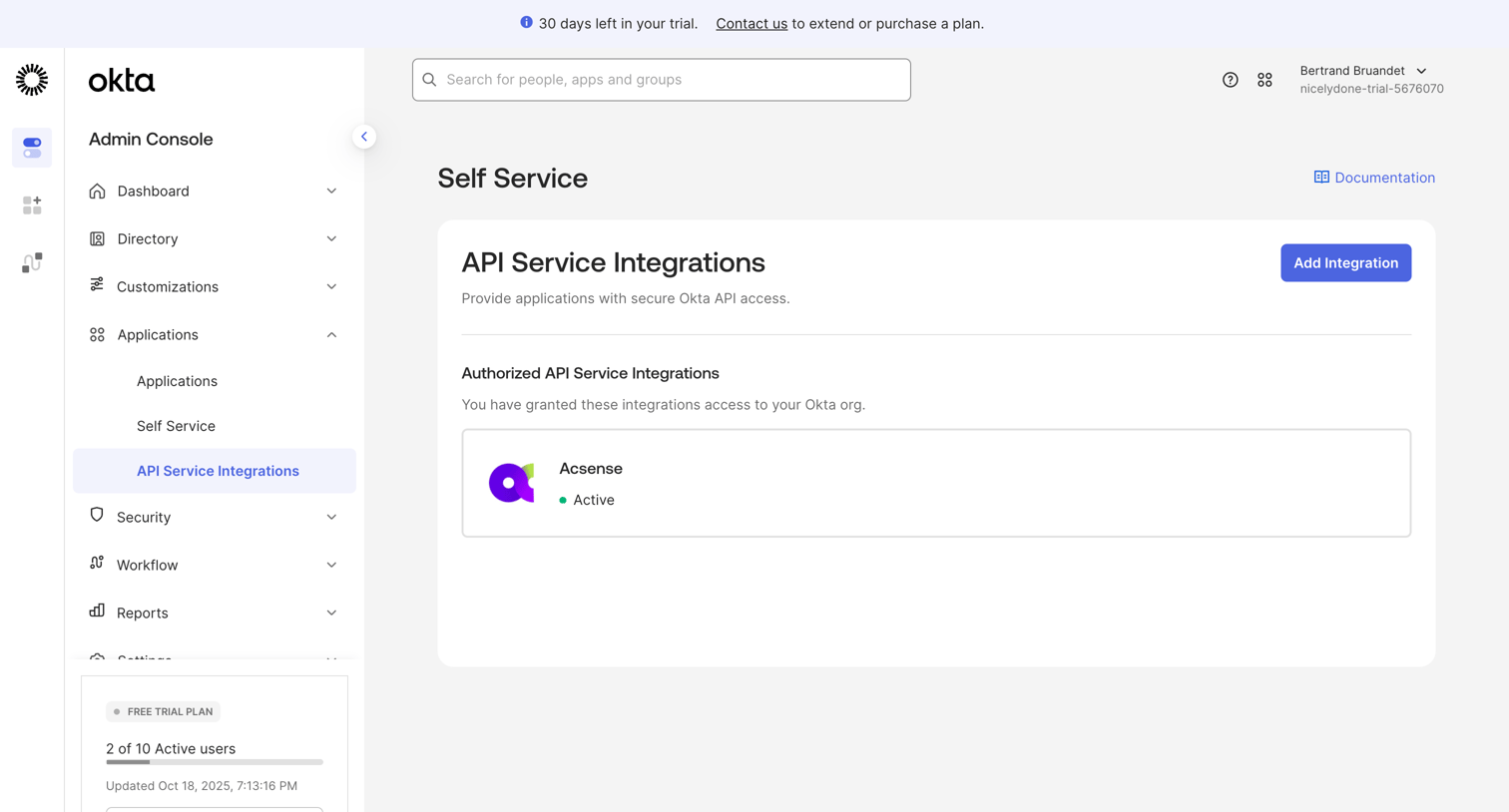Expand the Reports chevron
This screenshot has height=812, width=1509.
[x=331, y=612]
